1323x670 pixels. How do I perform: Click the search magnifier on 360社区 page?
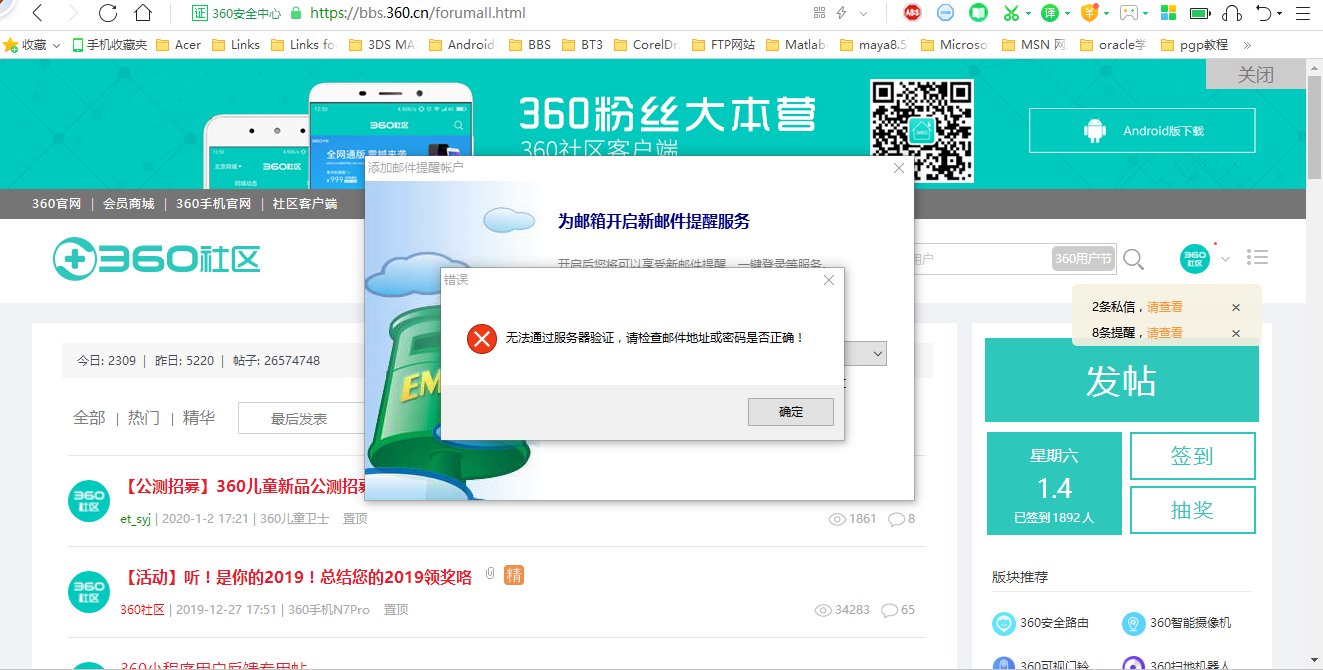(x=1133, y=260)
